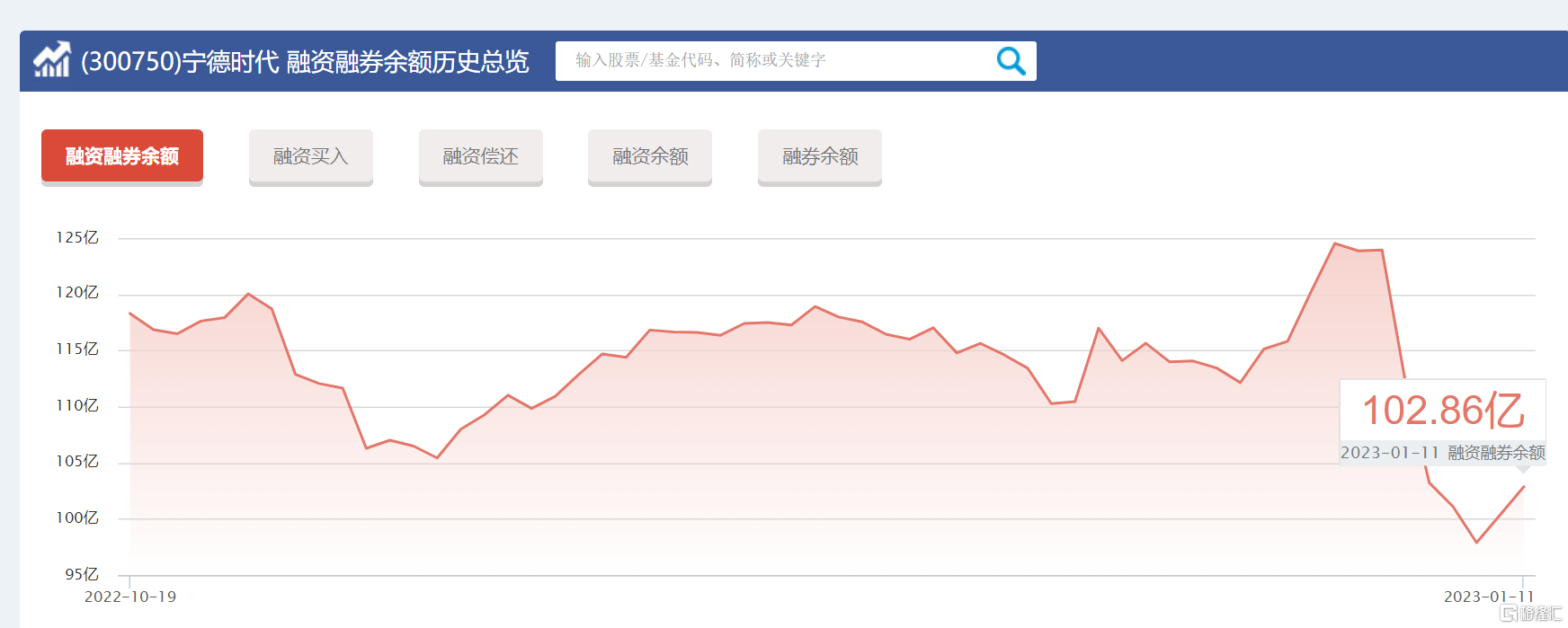The image size is (1568, 628).
Task: Click the 2022-10-19 start date axis label
Action: [130, 597]
